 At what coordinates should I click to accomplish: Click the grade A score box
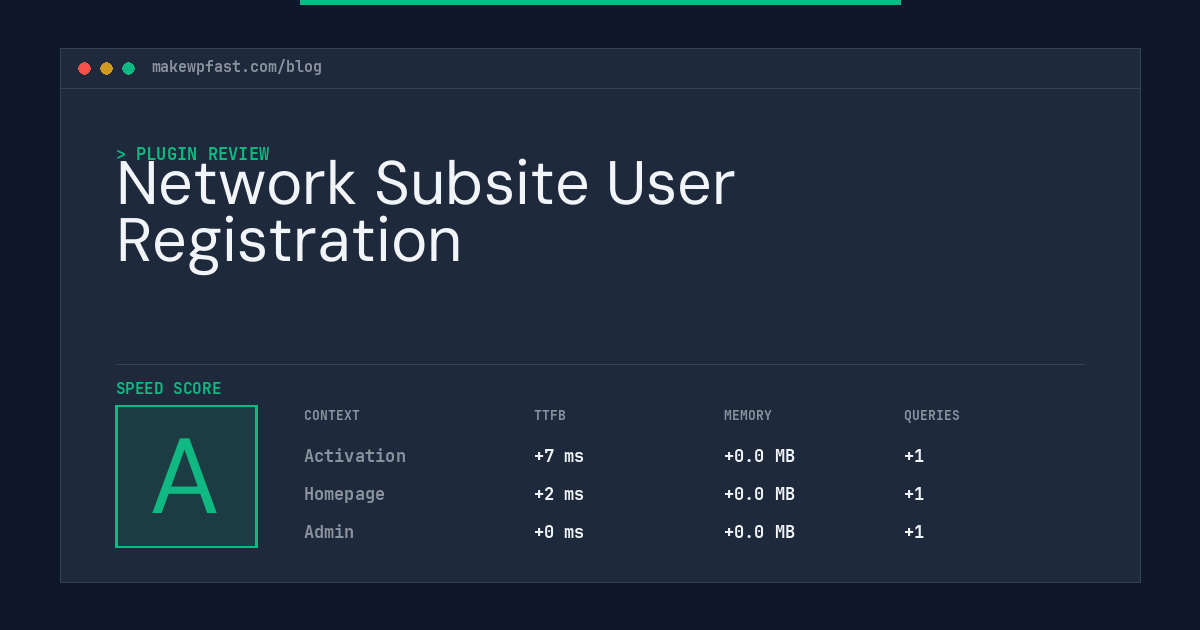coord(186,476)
